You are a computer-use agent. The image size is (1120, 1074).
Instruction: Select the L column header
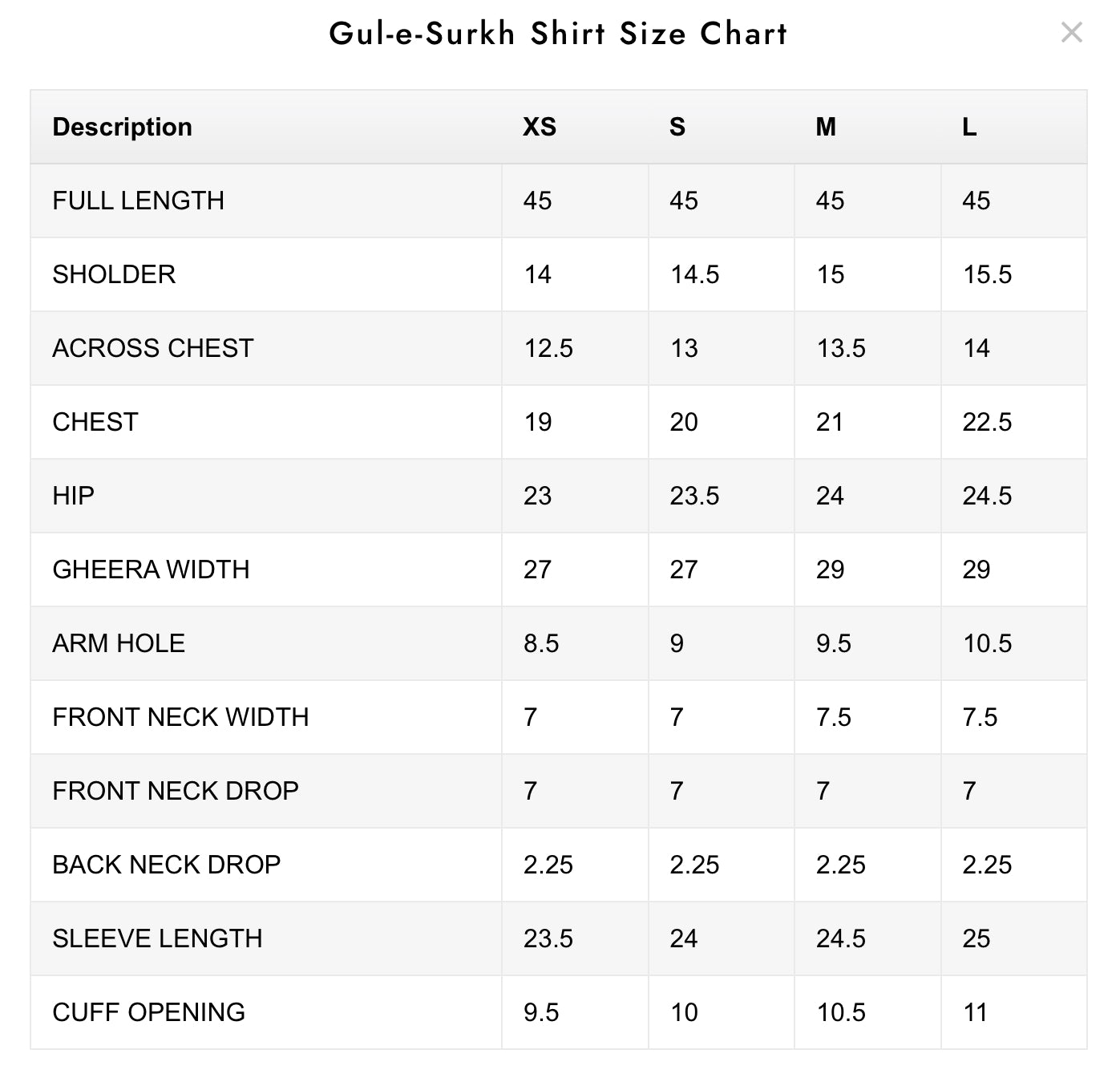(969, 127)
